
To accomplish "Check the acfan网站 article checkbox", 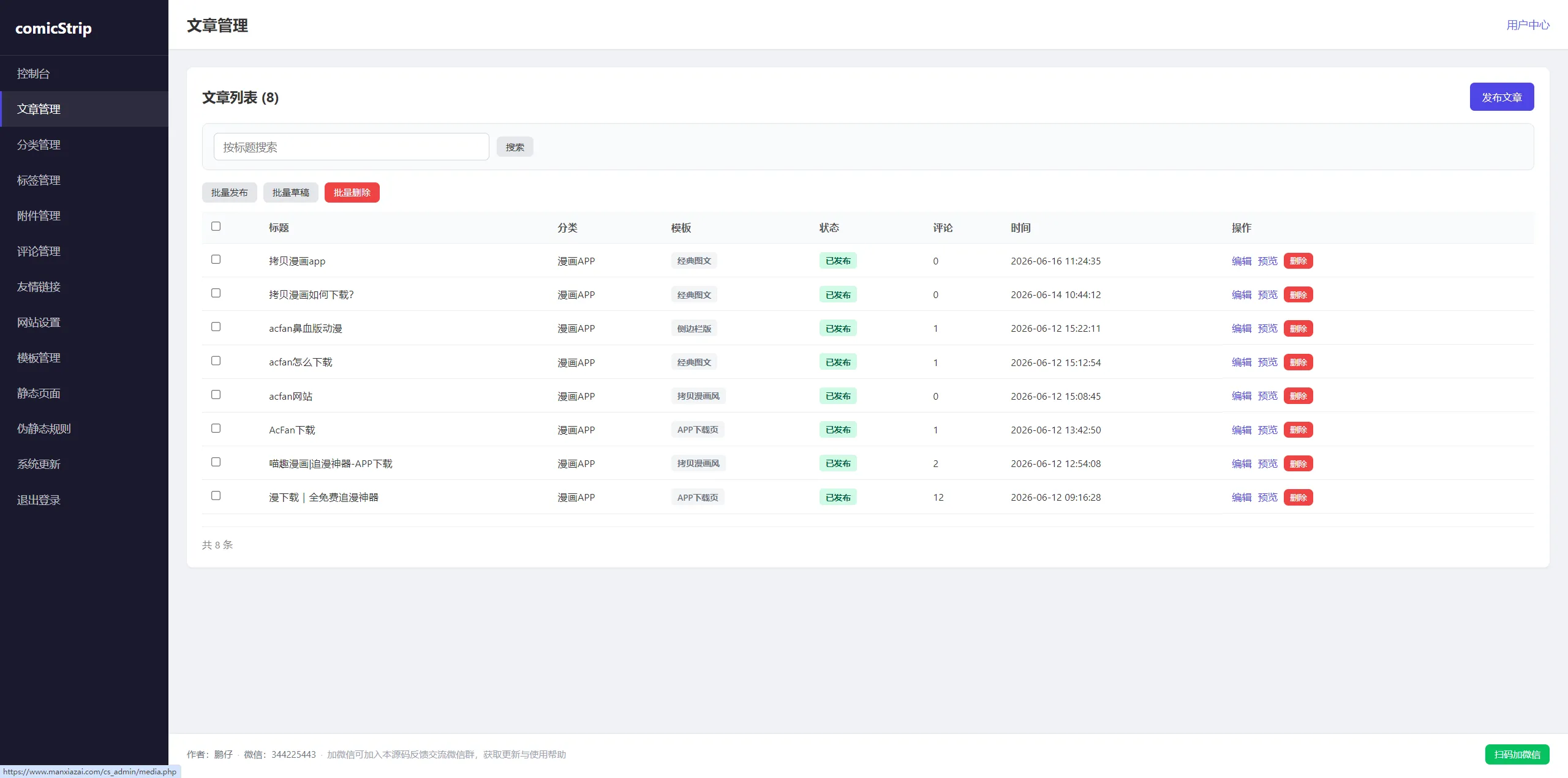I will coord(216,395).
